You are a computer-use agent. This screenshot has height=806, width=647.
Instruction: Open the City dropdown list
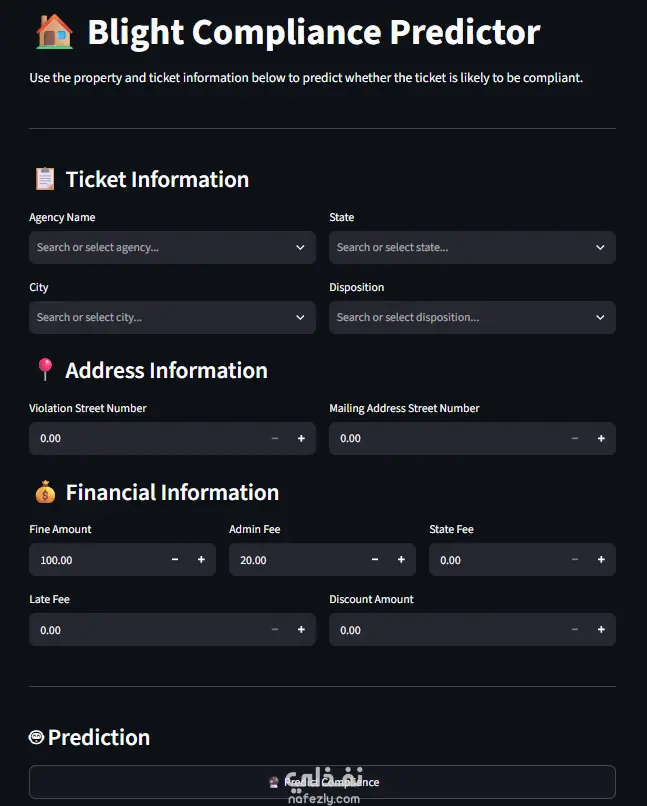click(172, 317)
